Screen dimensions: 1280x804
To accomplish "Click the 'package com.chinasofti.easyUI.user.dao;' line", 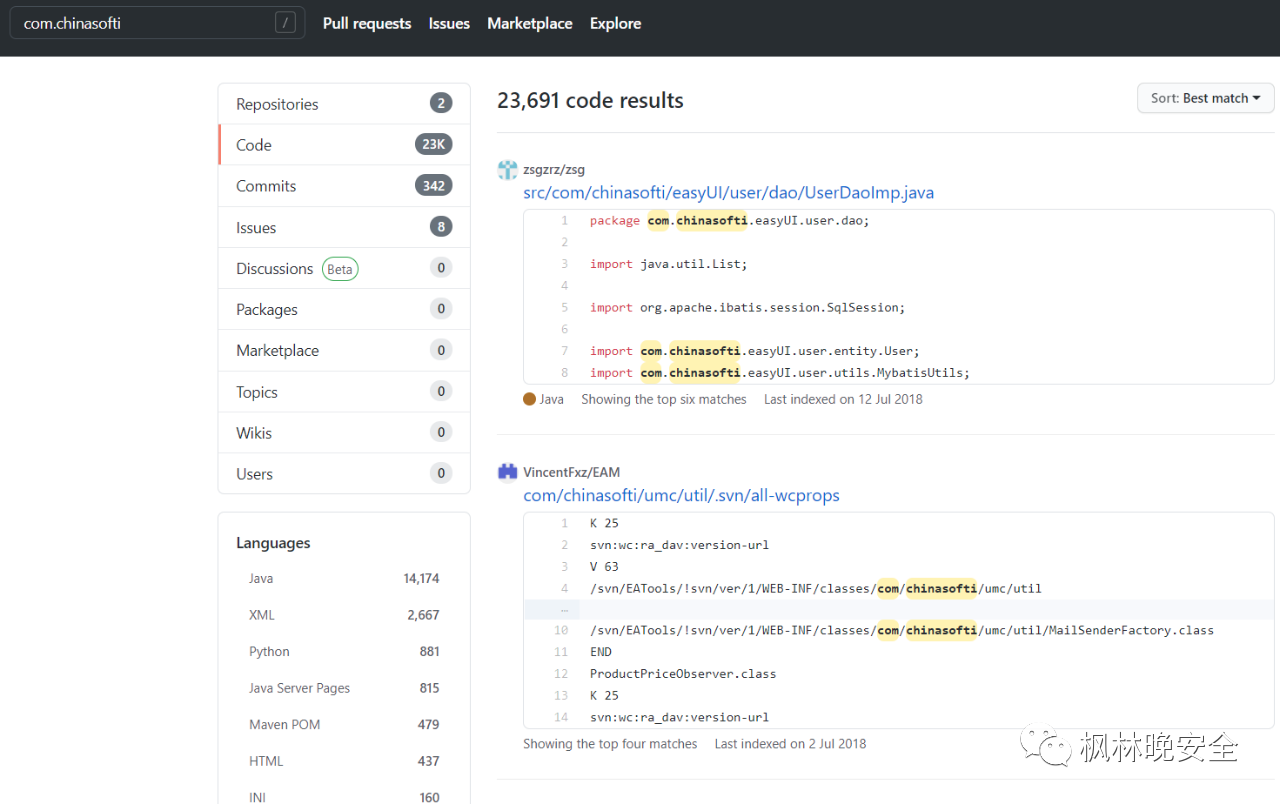I will pyautogui.click(x=730, y=220).
